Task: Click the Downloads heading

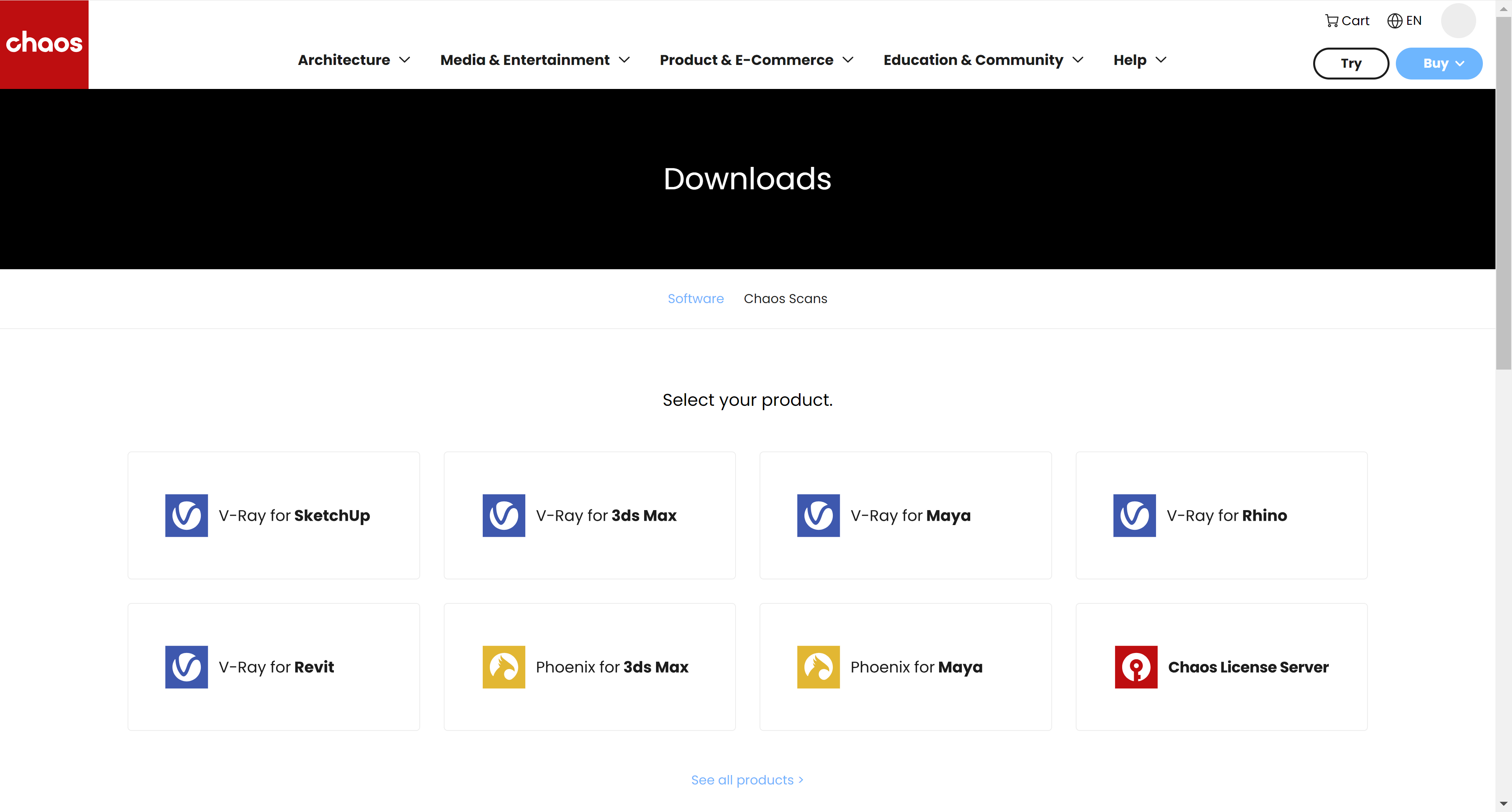Action: [x=747, y=178]
